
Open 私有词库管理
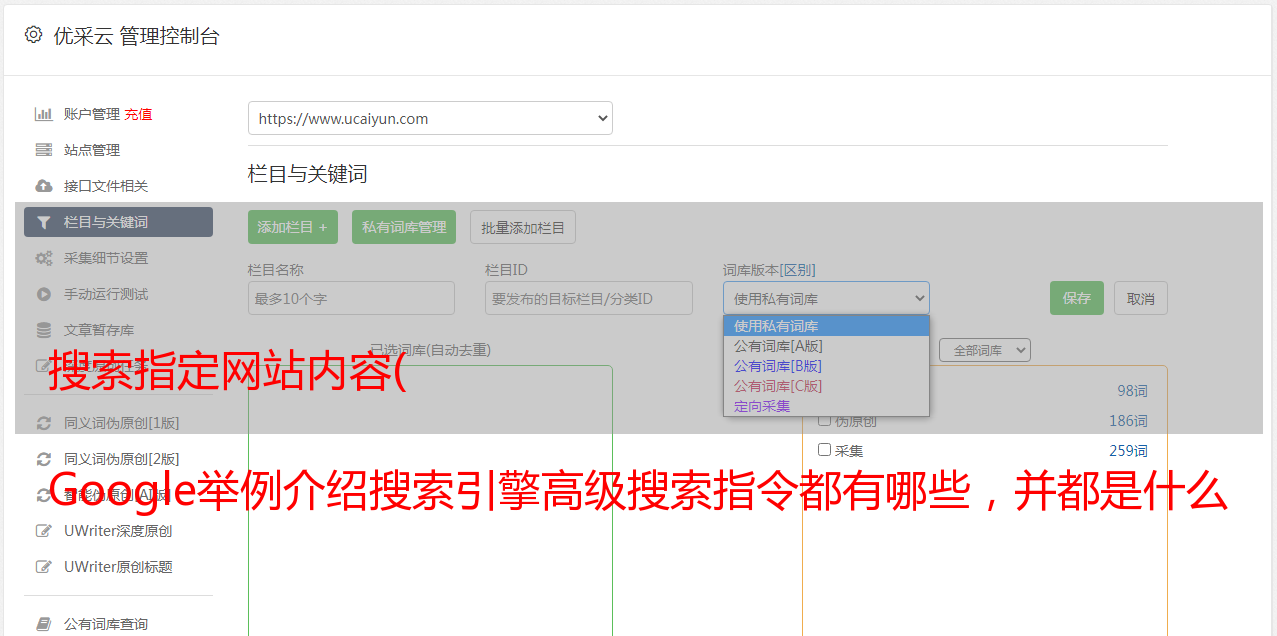point(404,227)
